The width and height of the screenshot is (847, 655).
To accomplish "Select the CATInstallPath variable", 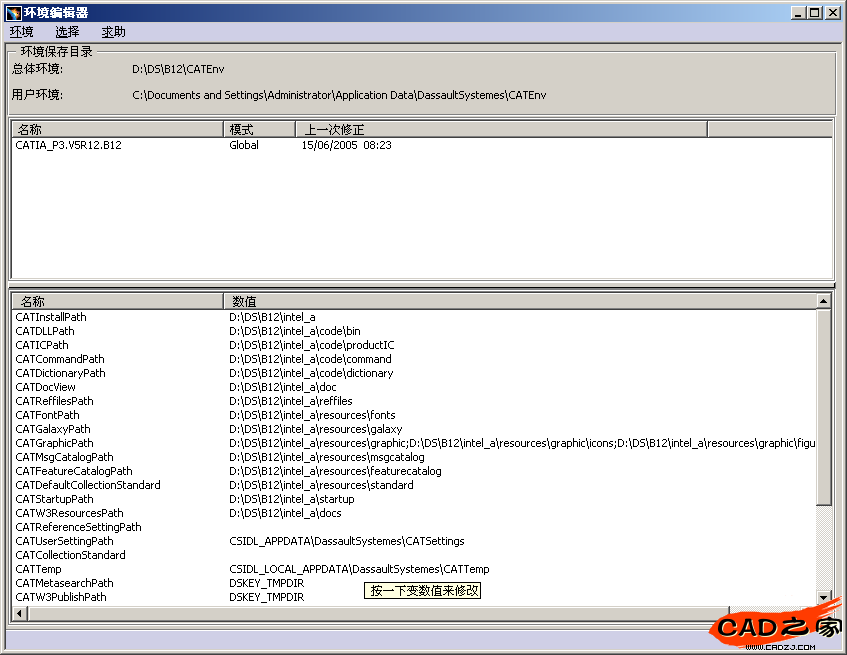I will tap(51, 317).
